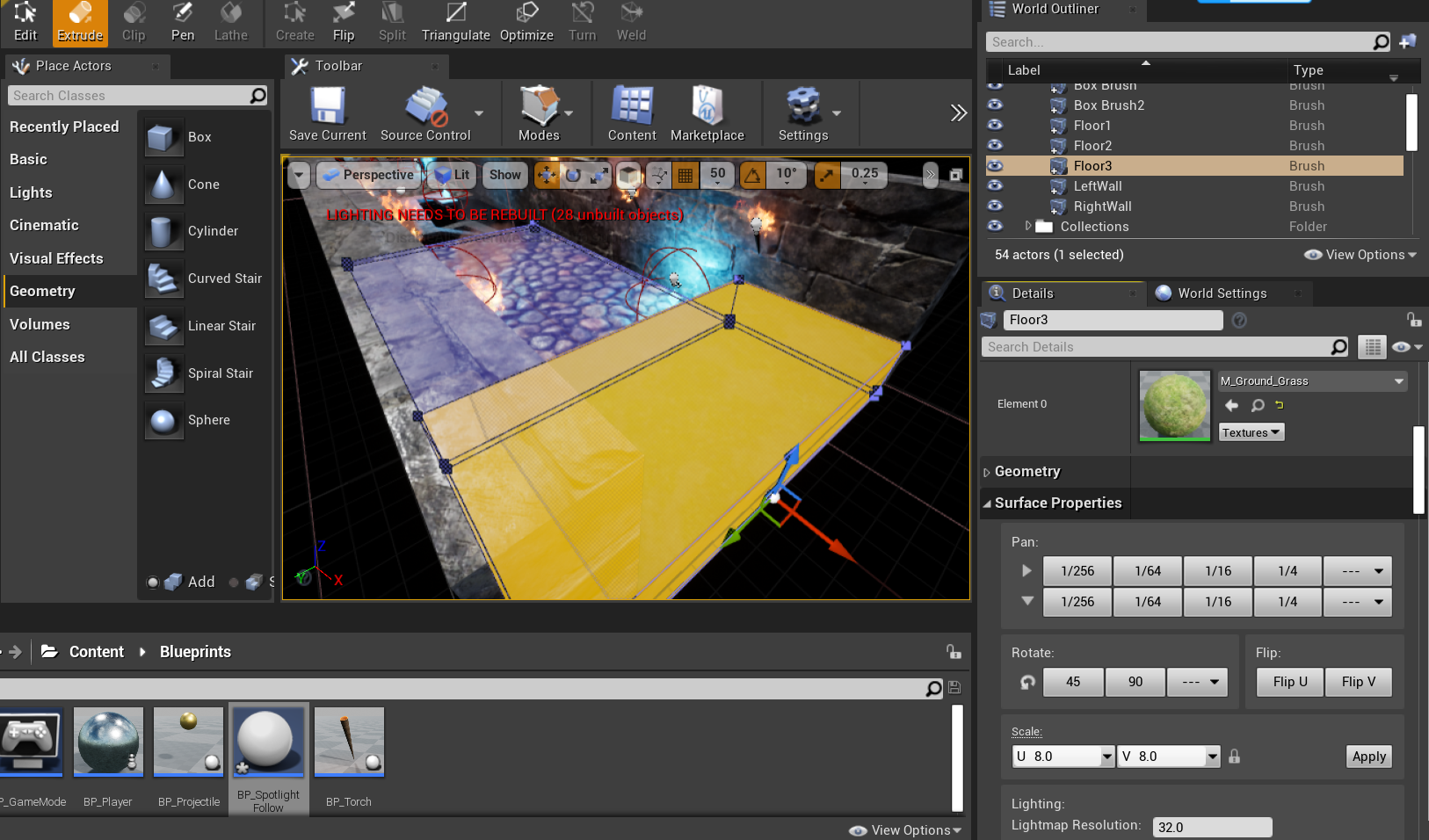Open the Rotate custom value dropdown
The image size is (1429, 840).
pyautogui.click(x=1197, y=682)
